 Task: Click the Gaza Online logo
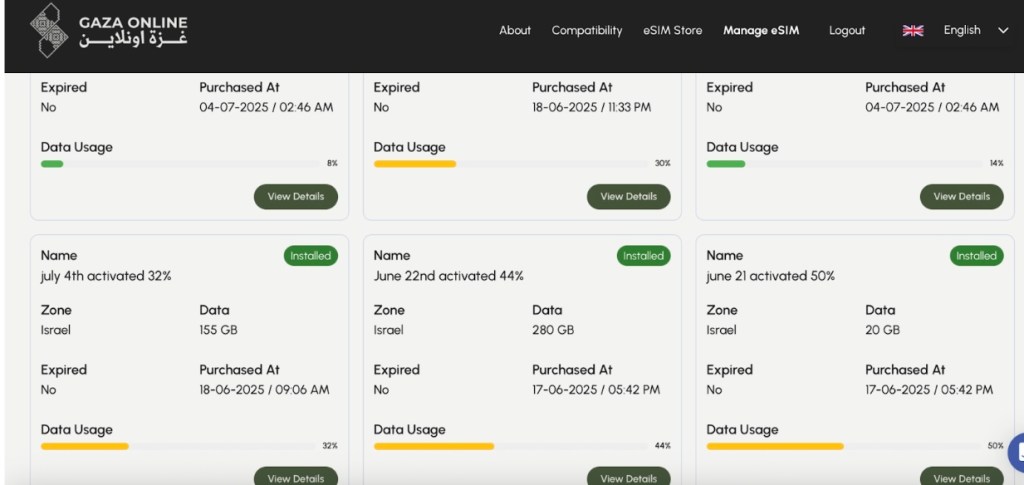pyautogui.click(x=108, y=30)
